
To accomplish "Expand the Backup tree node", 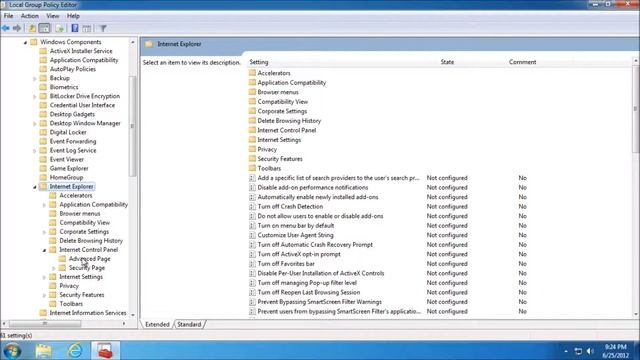I will coord(35,78).
